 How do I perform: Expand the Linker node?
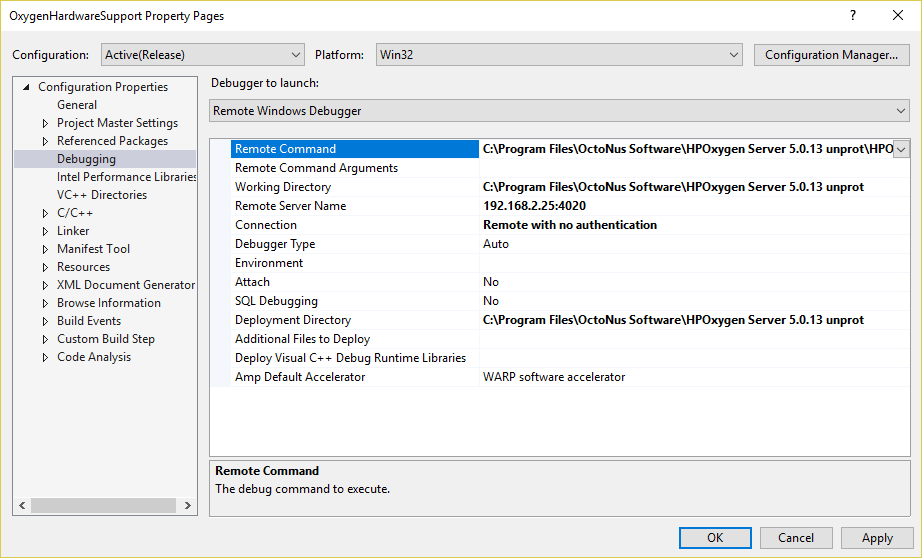[45, 232]
